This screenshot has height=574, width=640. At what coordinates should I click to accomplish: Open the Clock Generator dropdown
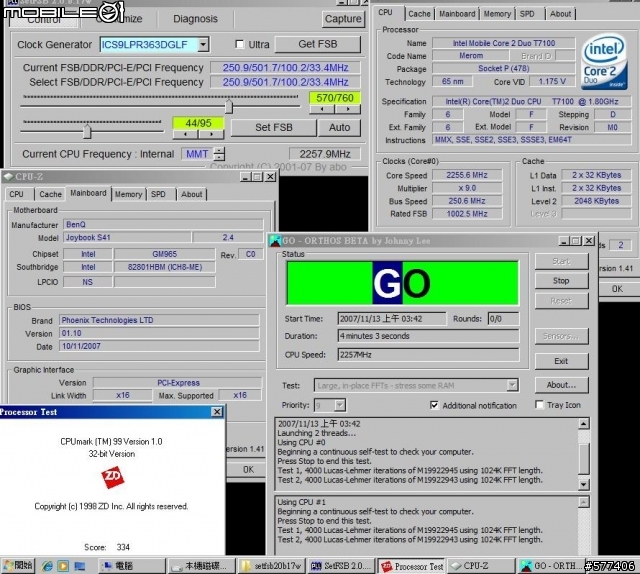[x=203, y=44]
